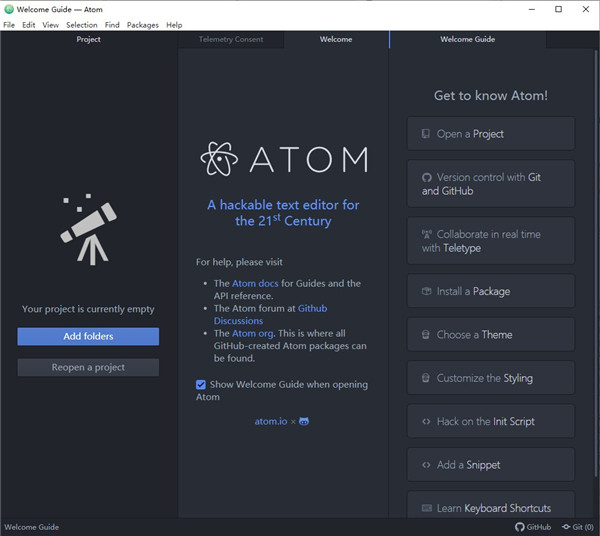Image resolution: width=600 pixels, height=536 pixels.
Task: Expand Version control with Git and GitHub
Action: pos(491,184)
